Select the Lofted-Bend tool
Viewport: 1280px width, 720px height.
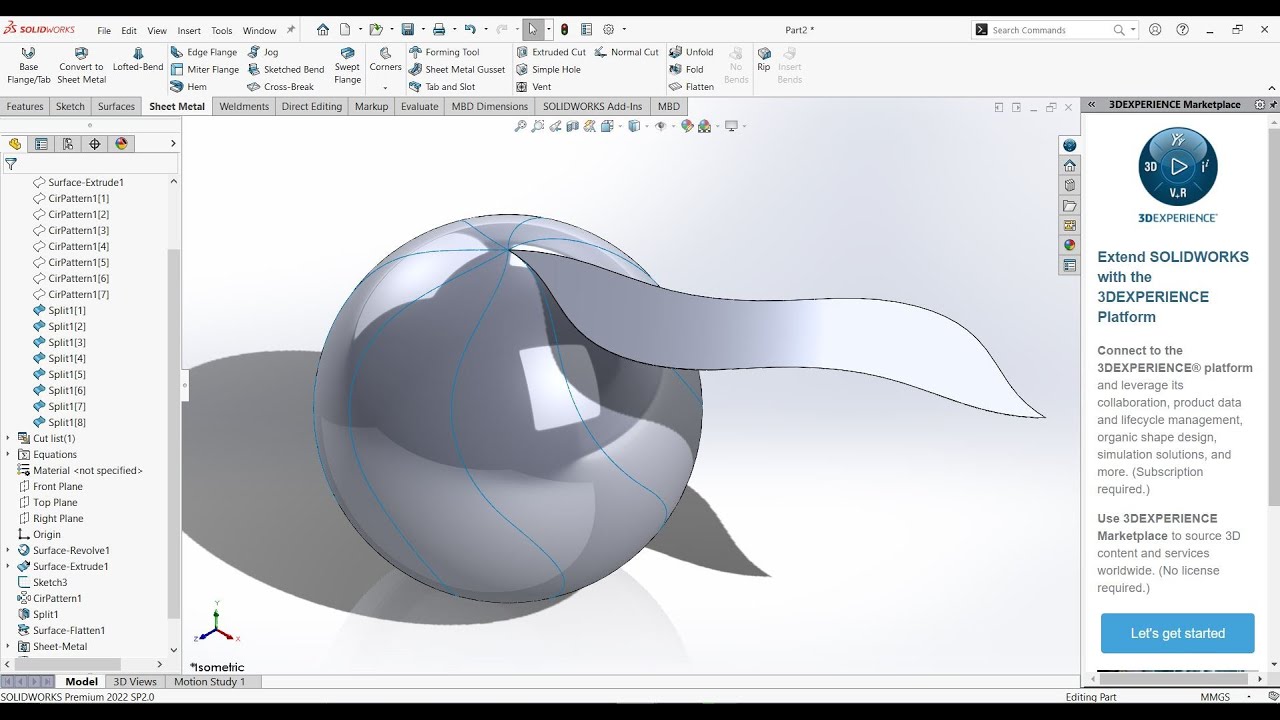coord(138,60)
